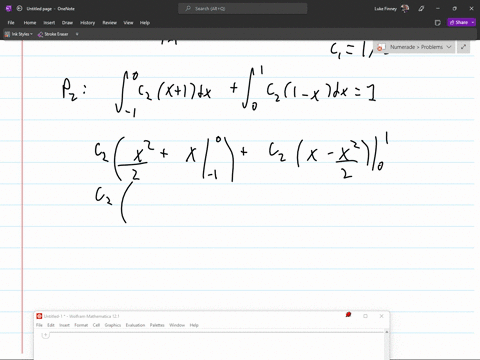Switch to the Draw ribbon tab
The height and width of the screenshot is (360, 480).
(x=67, y=23)
